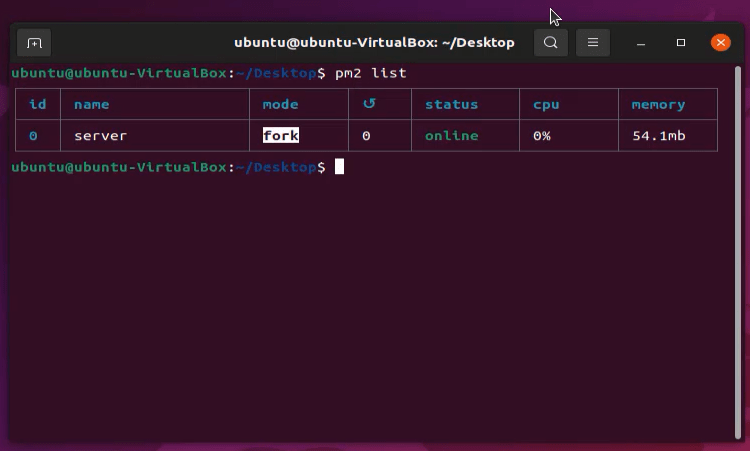This screenshot has width=750, height=451.
Task: Open a new terminal tab
Action: [34, 43]
